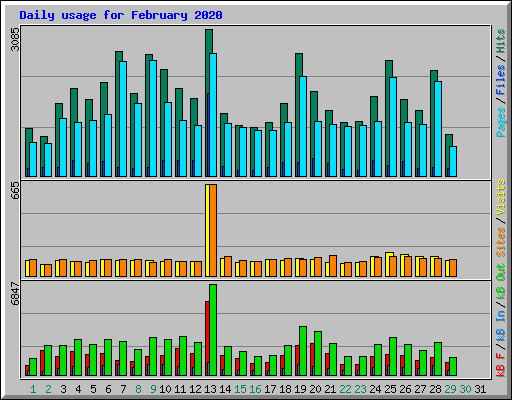Select the green kB Out bar for day 19
The height and width of the screenshot is (400, 512).
303,351
